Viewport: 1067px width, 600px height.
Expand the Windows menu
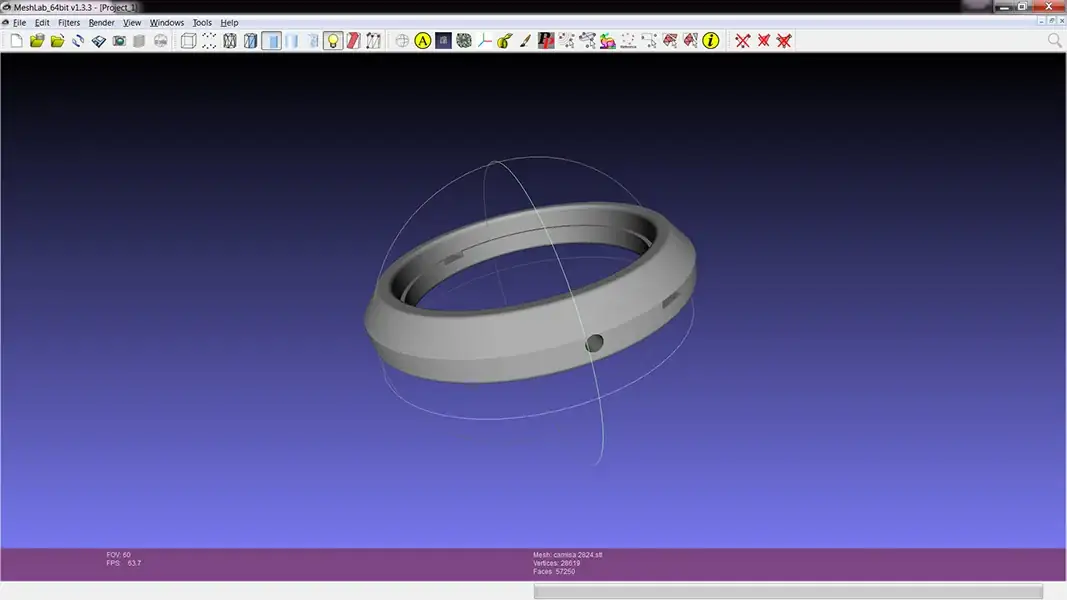click(x=167, y=22)
